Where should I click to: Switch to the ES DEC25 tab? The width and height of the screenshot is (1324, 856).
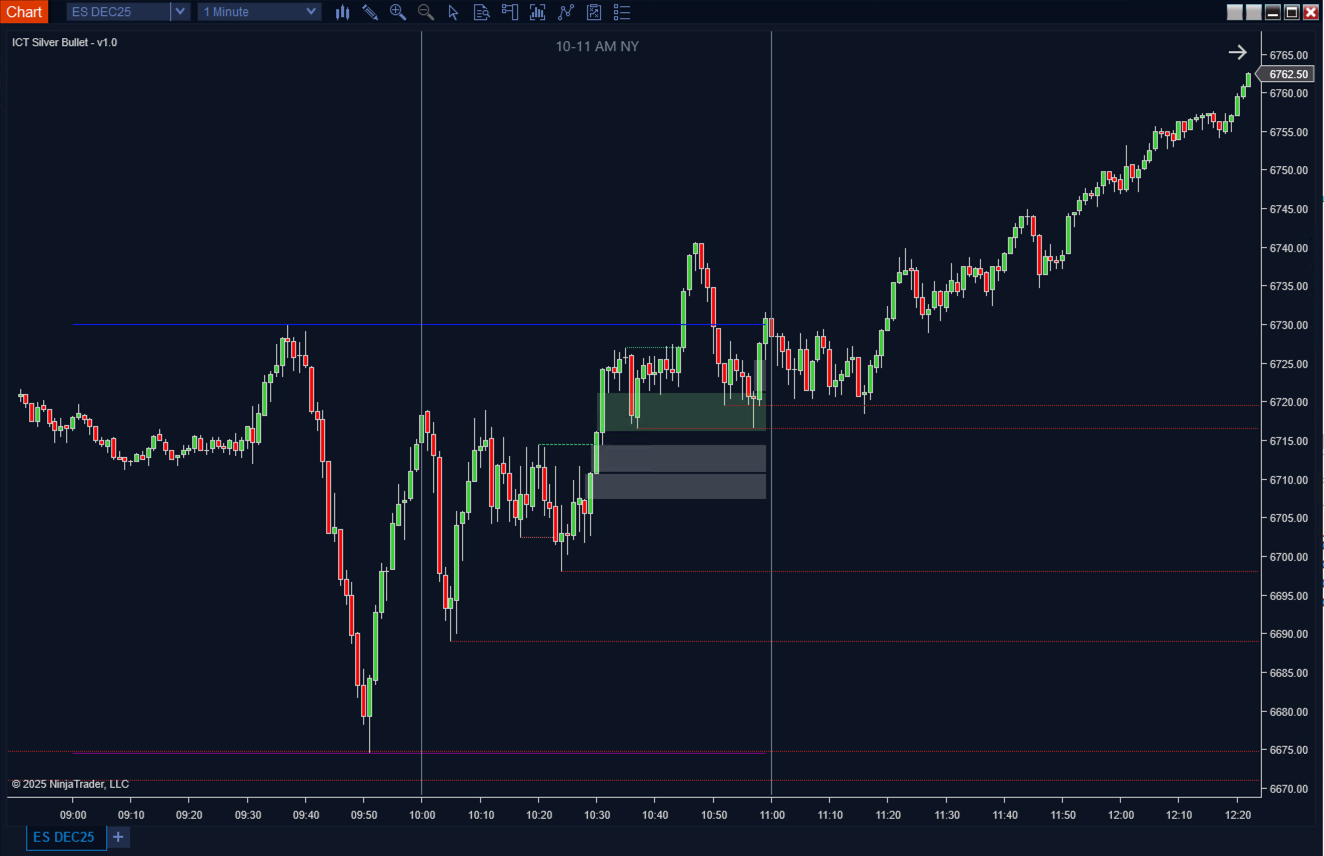tap(66, 837)
